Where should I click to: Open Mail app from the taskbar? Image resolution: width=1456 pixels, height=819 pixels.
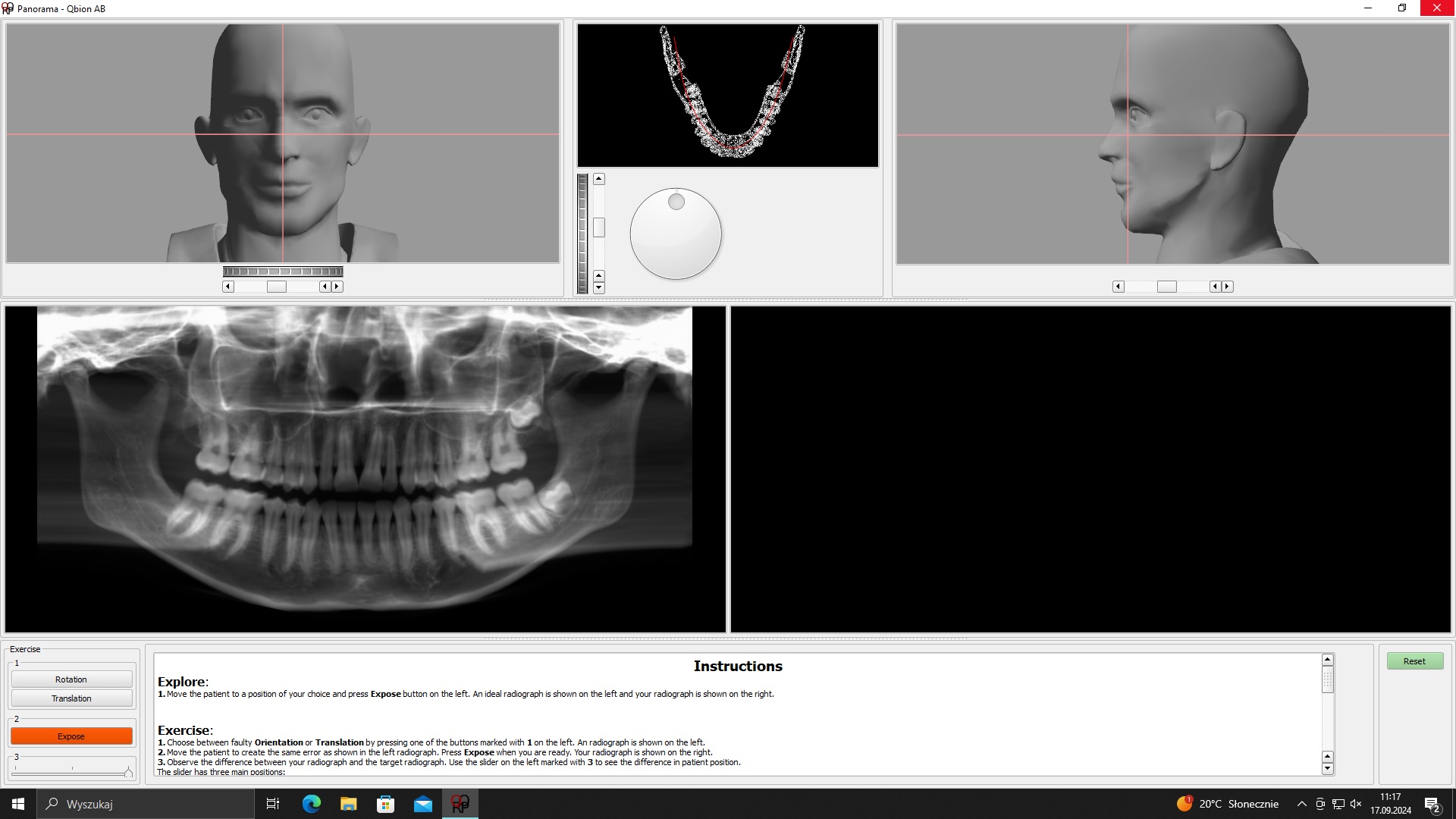[422, 804]
